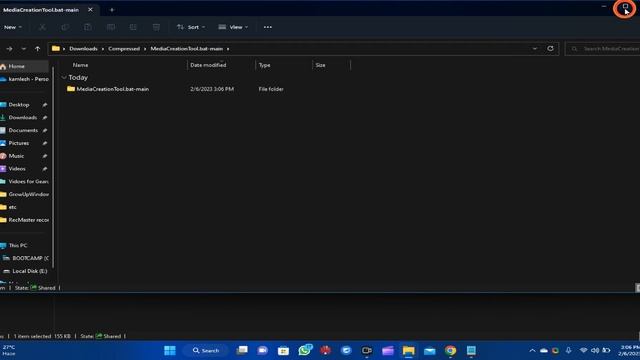640x360 pixels.
Task: Click the microphone icon in system tray
Action: (x=568, y=351)
